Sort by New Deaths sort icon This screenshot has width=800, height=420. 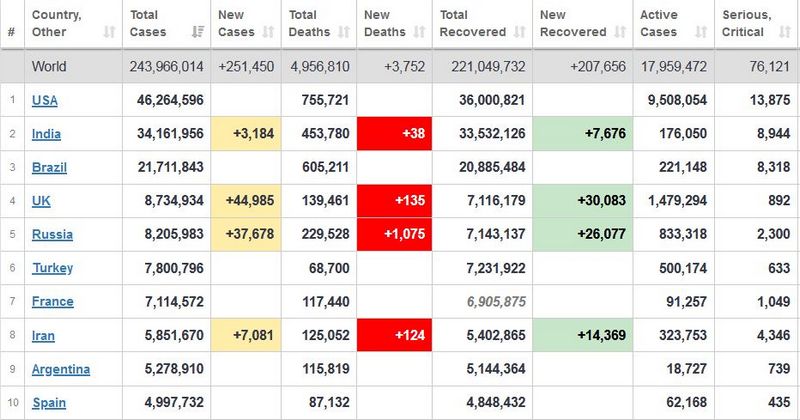point(419,32)
